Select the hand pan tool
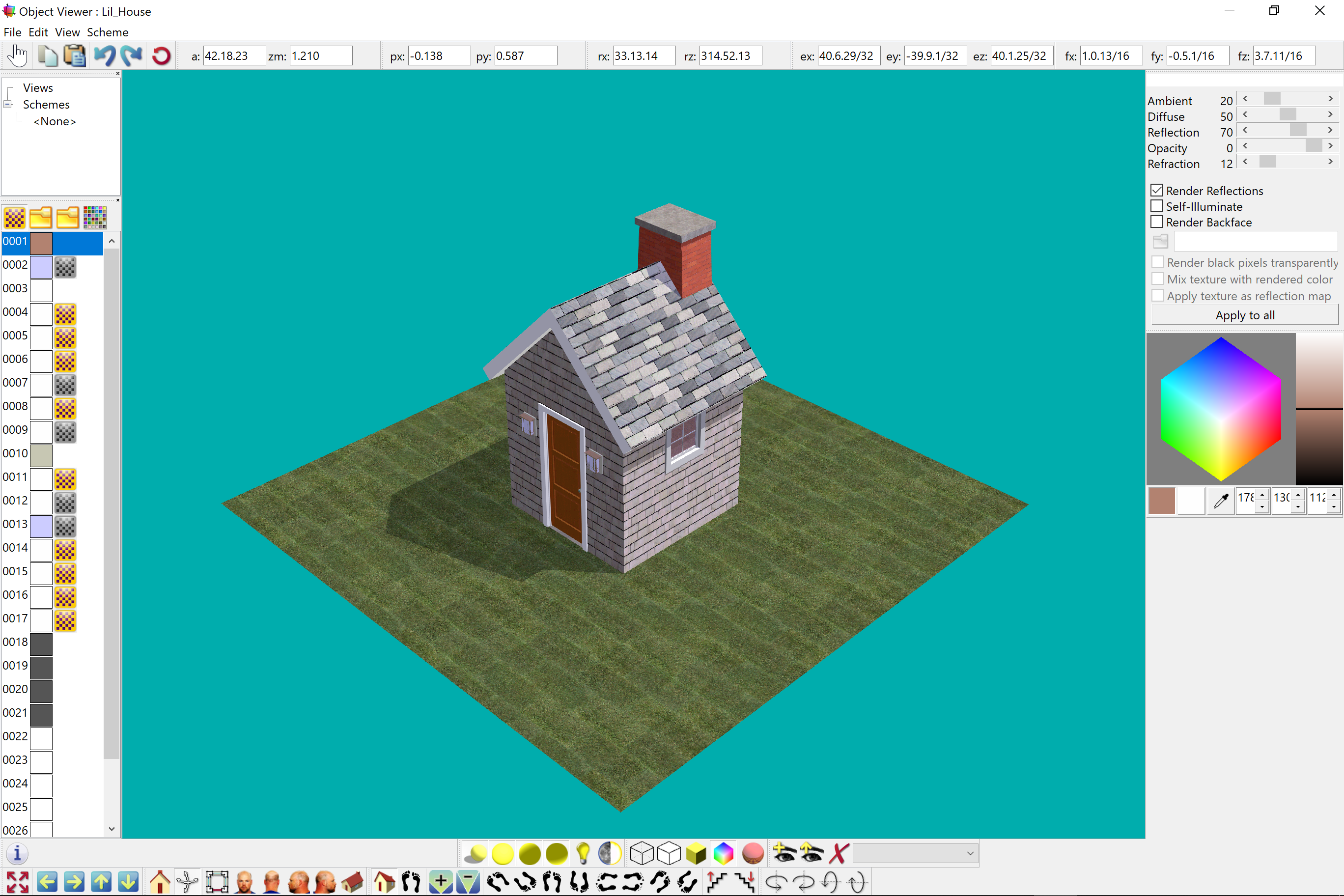 [18, 56]
